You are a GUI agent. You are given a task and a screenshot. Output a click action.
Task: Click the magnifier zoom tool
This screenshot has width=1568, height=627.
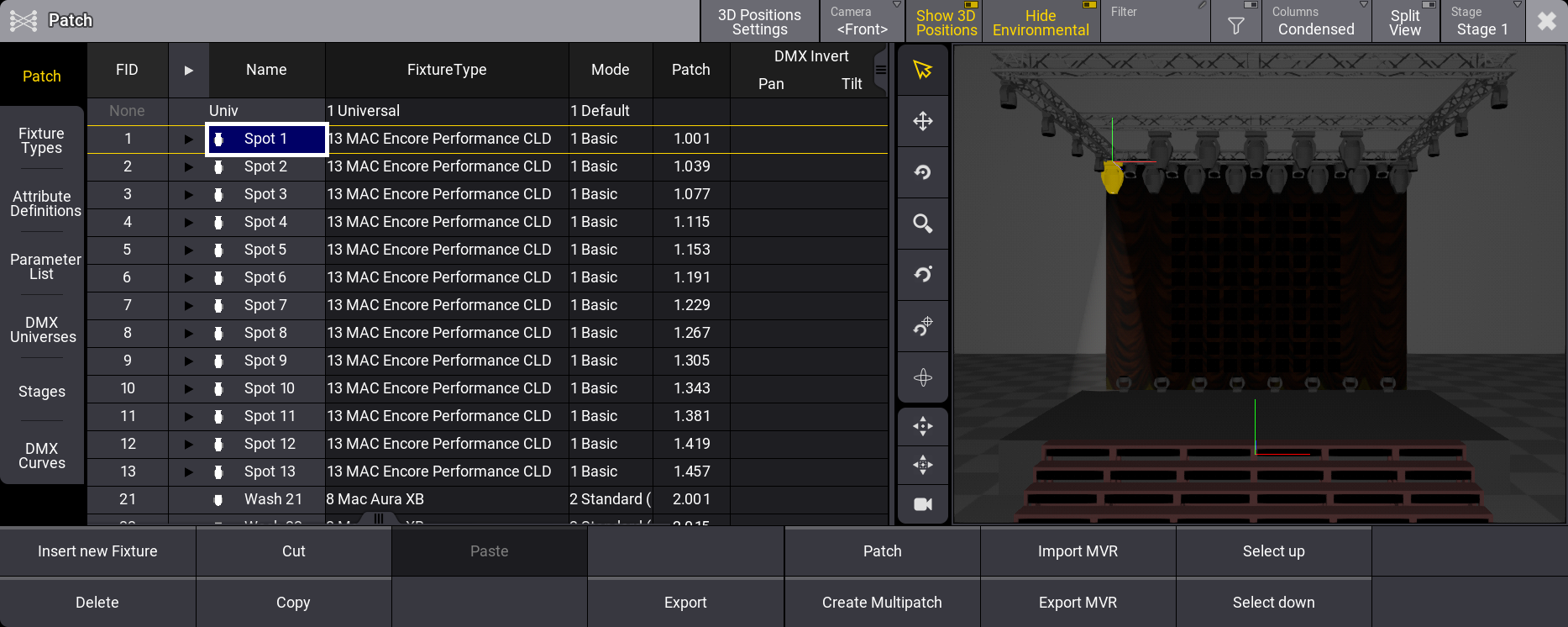point(922,224)
